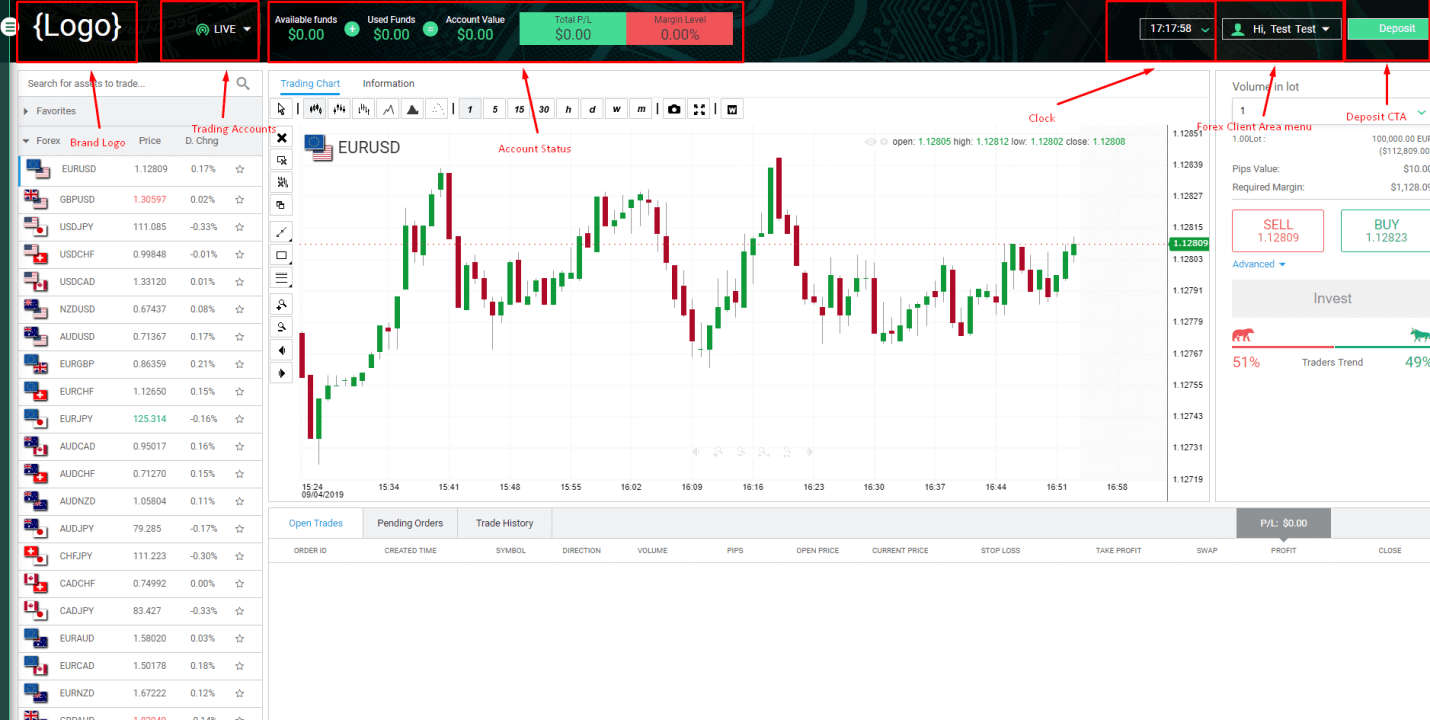Screen dimensions: 1430x720
Task: Take a chart snapshot with camera icon
Action: (x=675, y=109)
